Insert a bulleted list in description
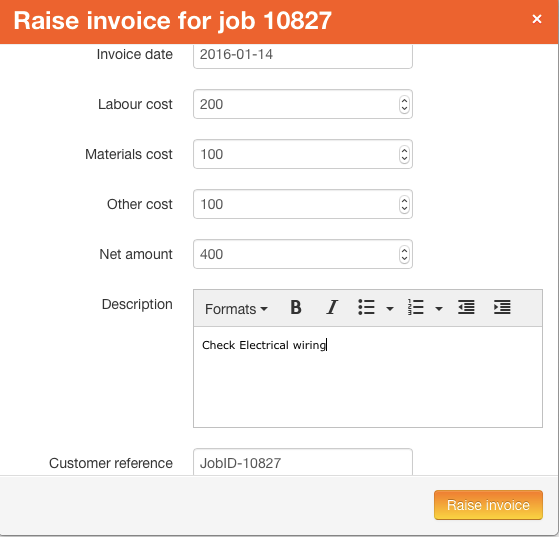Screen dimensions: 559x537 coord(366,308)
